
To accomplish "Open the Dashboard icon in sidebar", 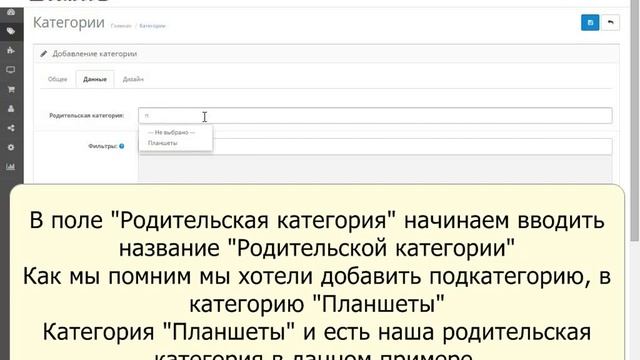I will click(x=11, y=12).
